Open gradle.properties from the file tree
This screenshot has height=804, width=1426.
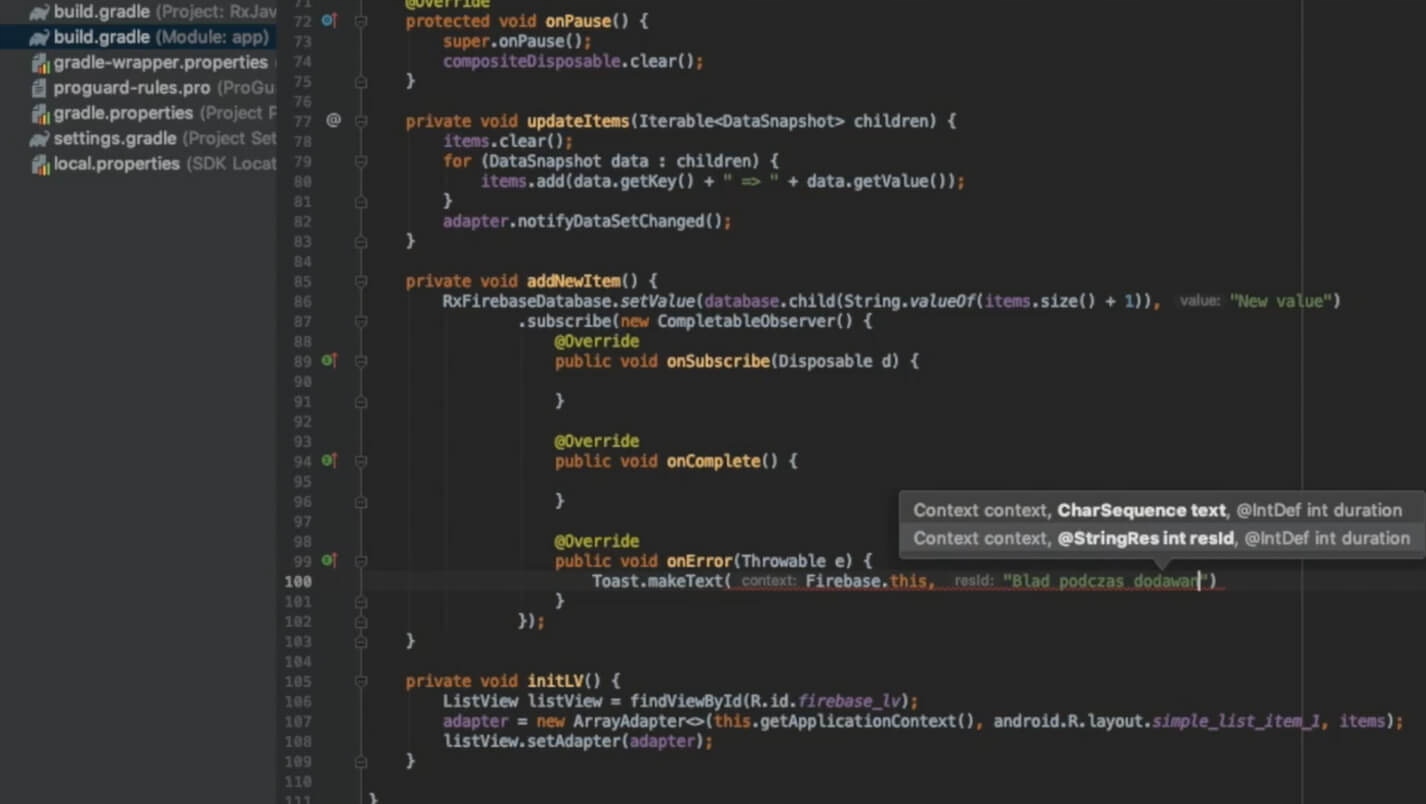(165, 114)
